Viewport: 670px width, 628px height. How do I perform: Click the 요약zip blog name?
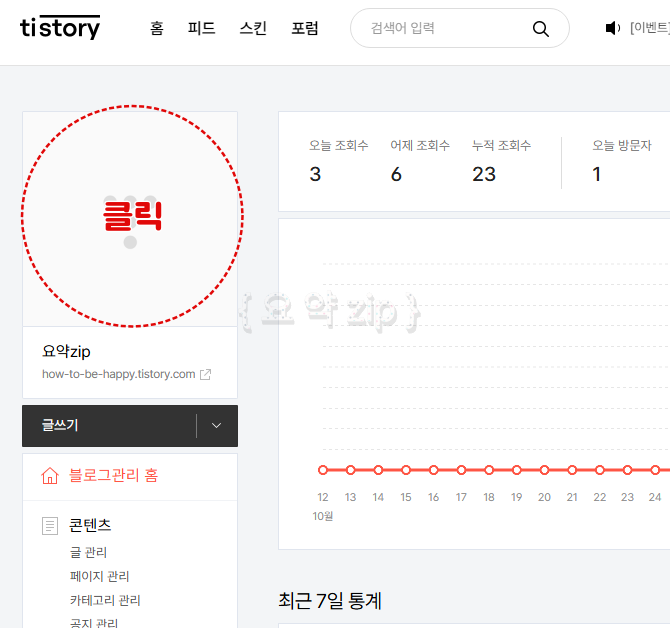[x=66, y=351]
